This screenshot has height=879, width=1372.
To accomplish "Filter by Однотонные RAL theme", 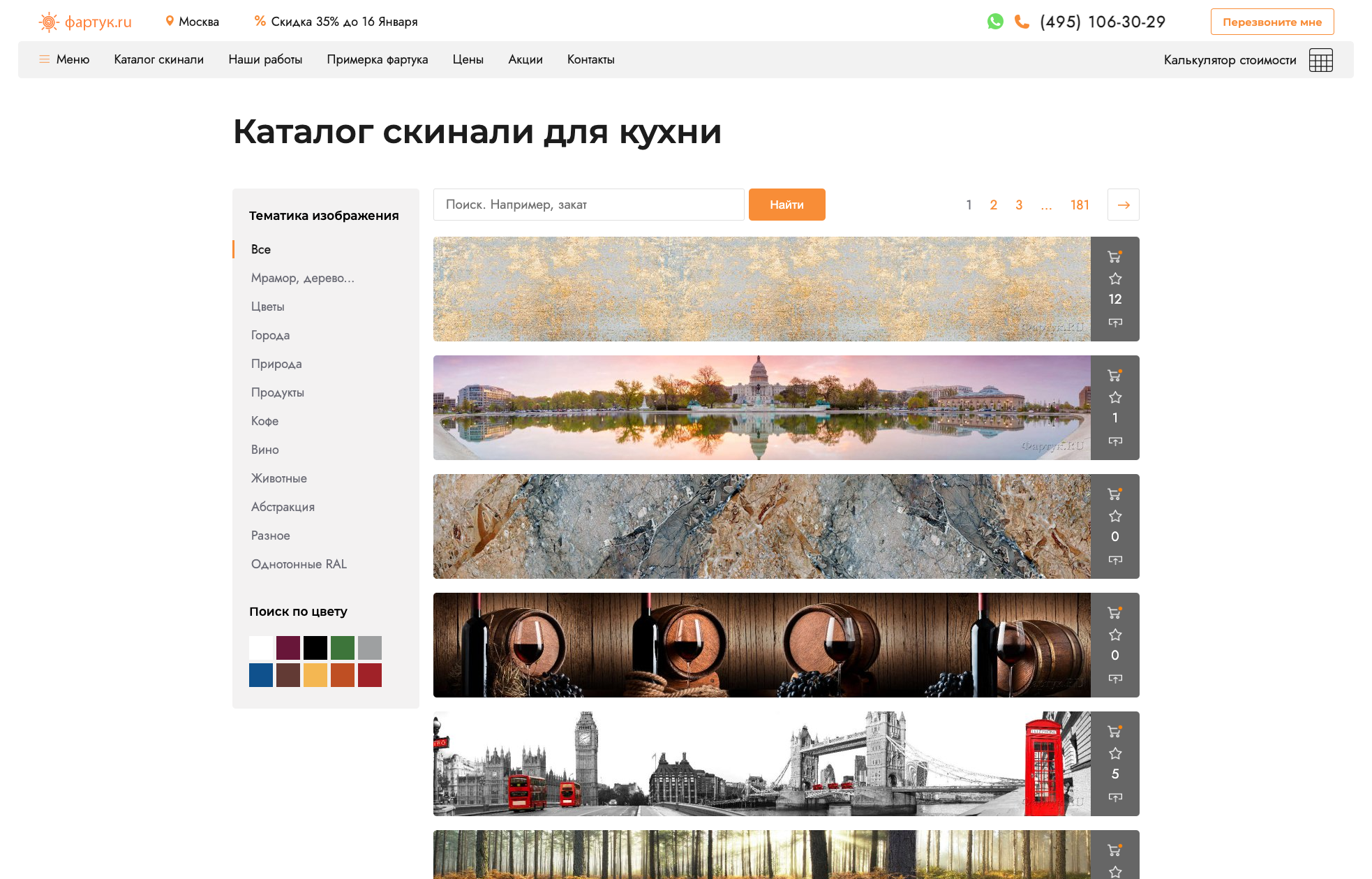I will (x=299, y=564).
